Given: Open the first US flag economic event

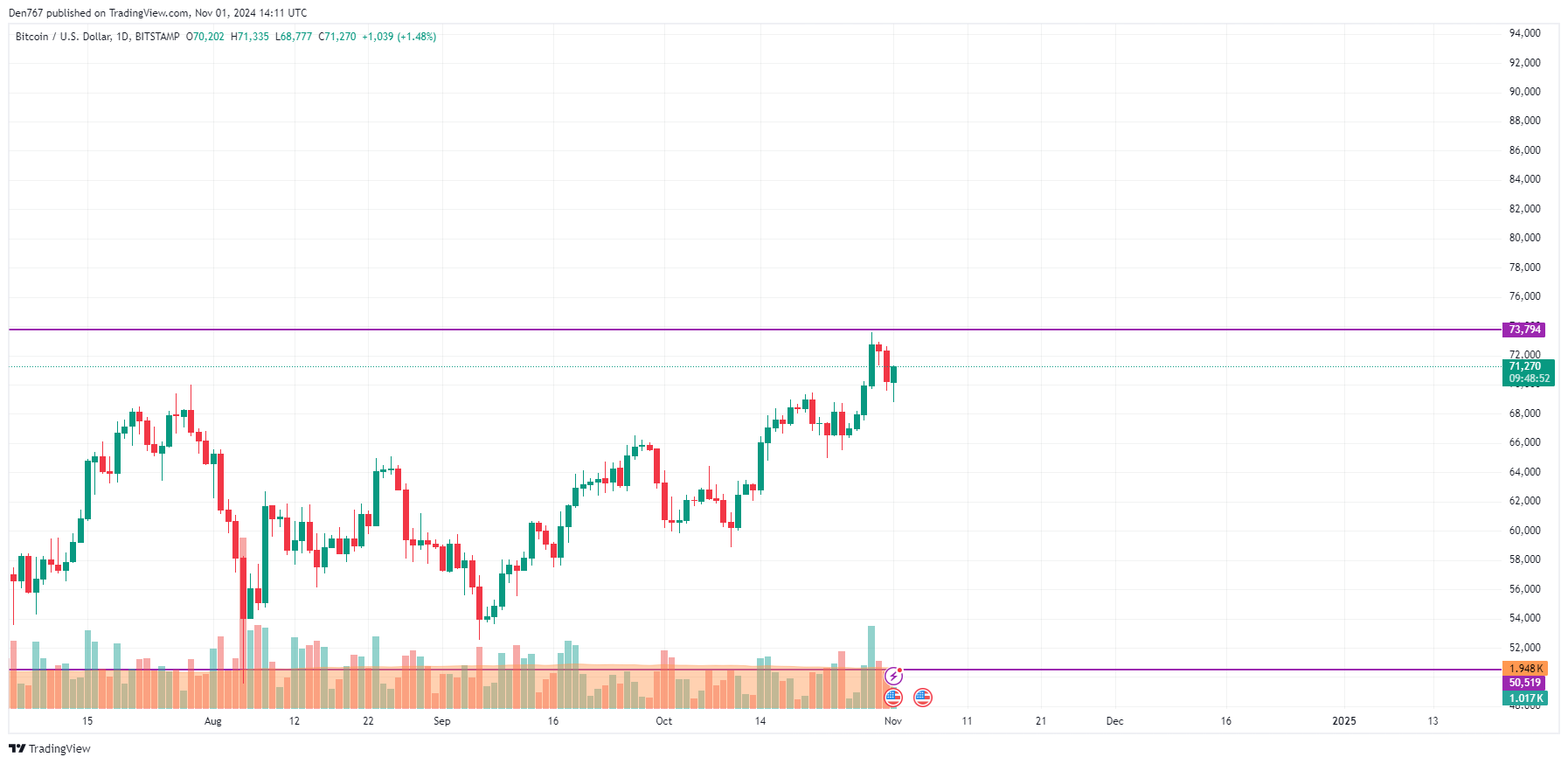Looking at the screenshot, I should [893, 698].
